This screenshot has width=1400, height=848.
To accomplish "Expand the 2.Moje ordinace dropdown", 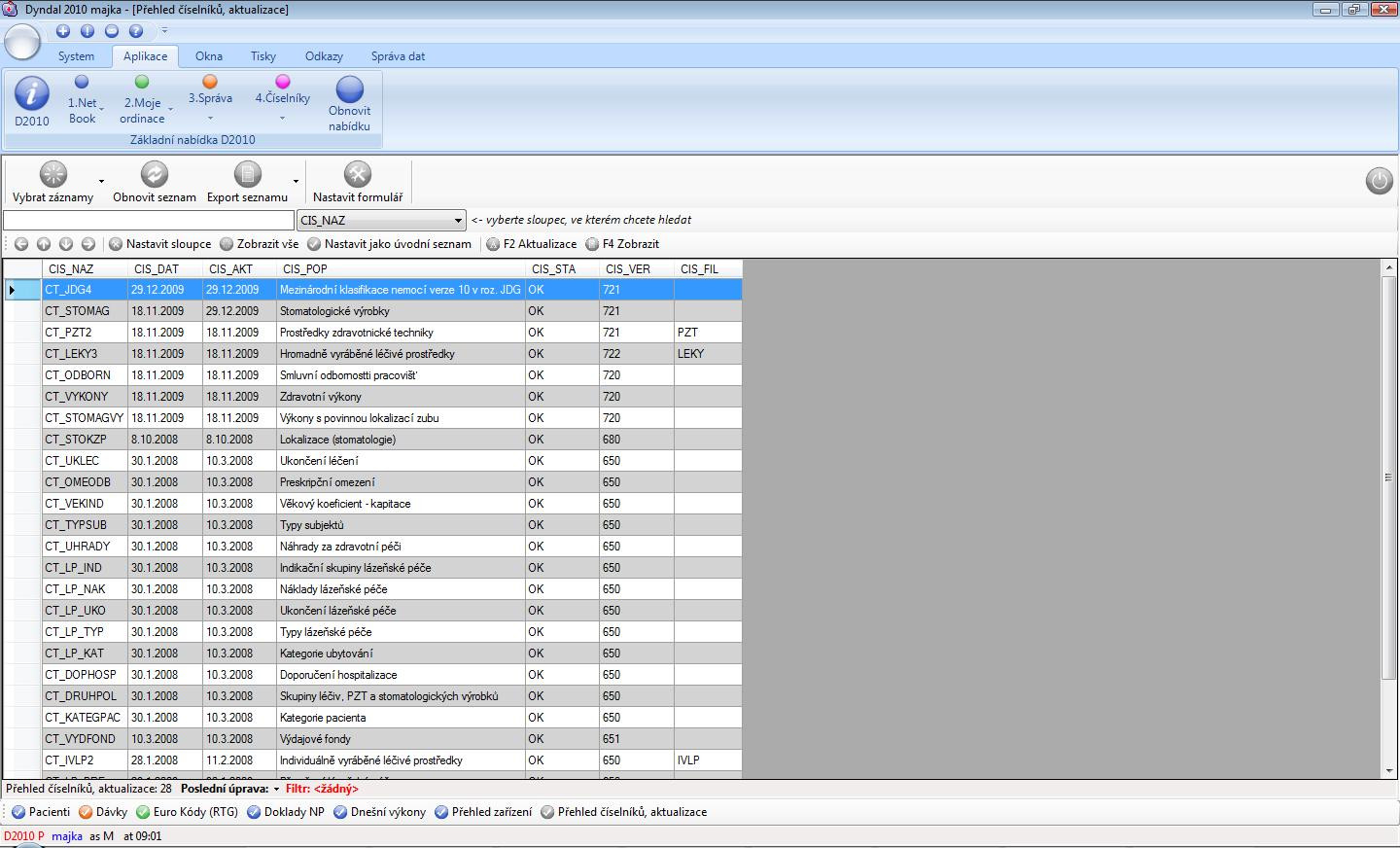I will click(x=170, y=110).
